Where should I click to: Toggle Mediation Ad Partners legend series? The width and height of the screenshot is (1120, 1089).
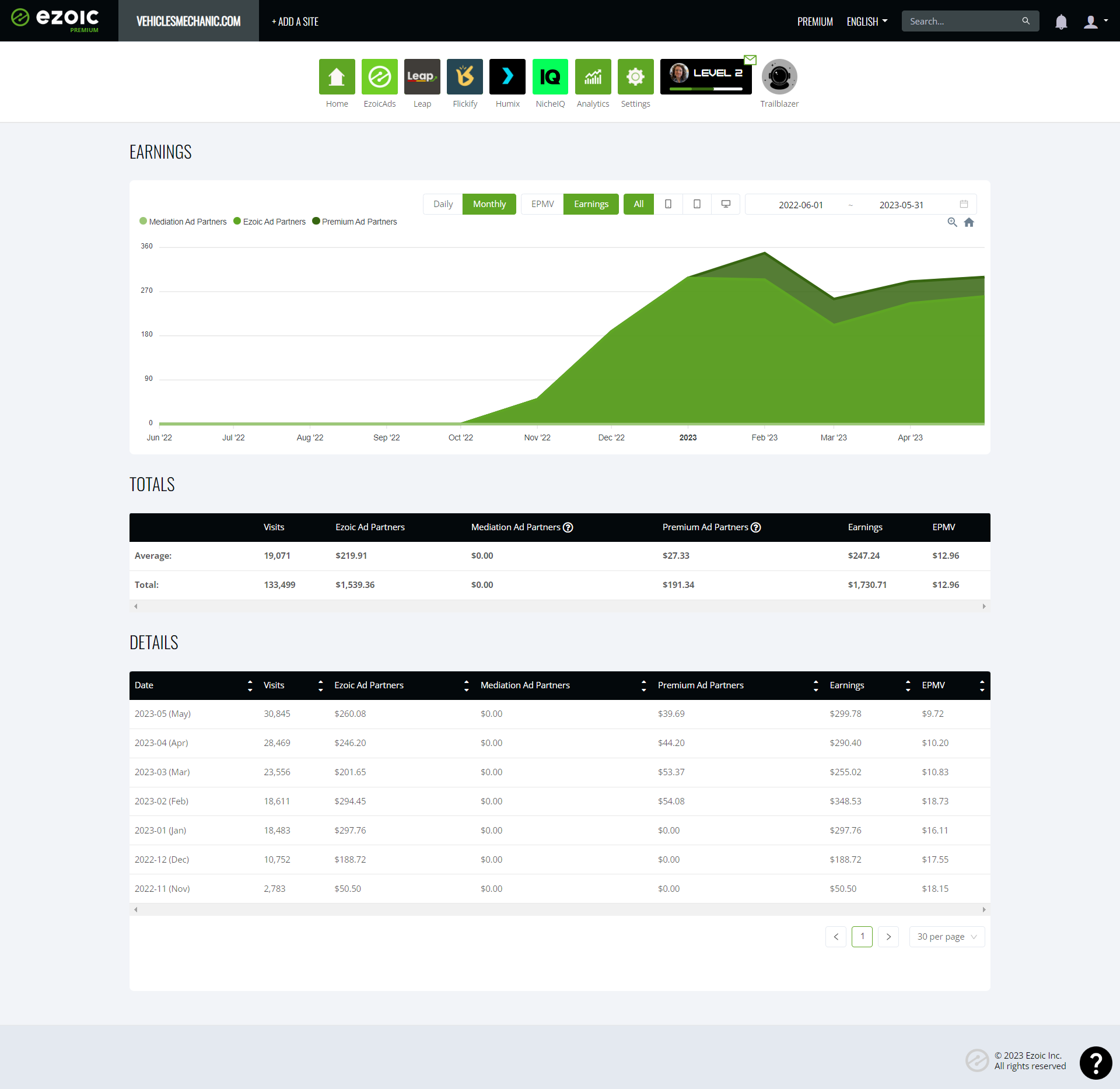tap(183, 222)
